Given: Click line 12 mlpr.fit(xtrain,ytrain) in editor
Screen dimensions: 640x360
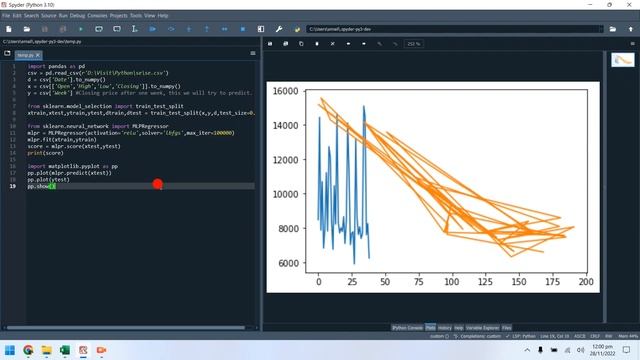Looking at the screenshot, I should point(62,140).
